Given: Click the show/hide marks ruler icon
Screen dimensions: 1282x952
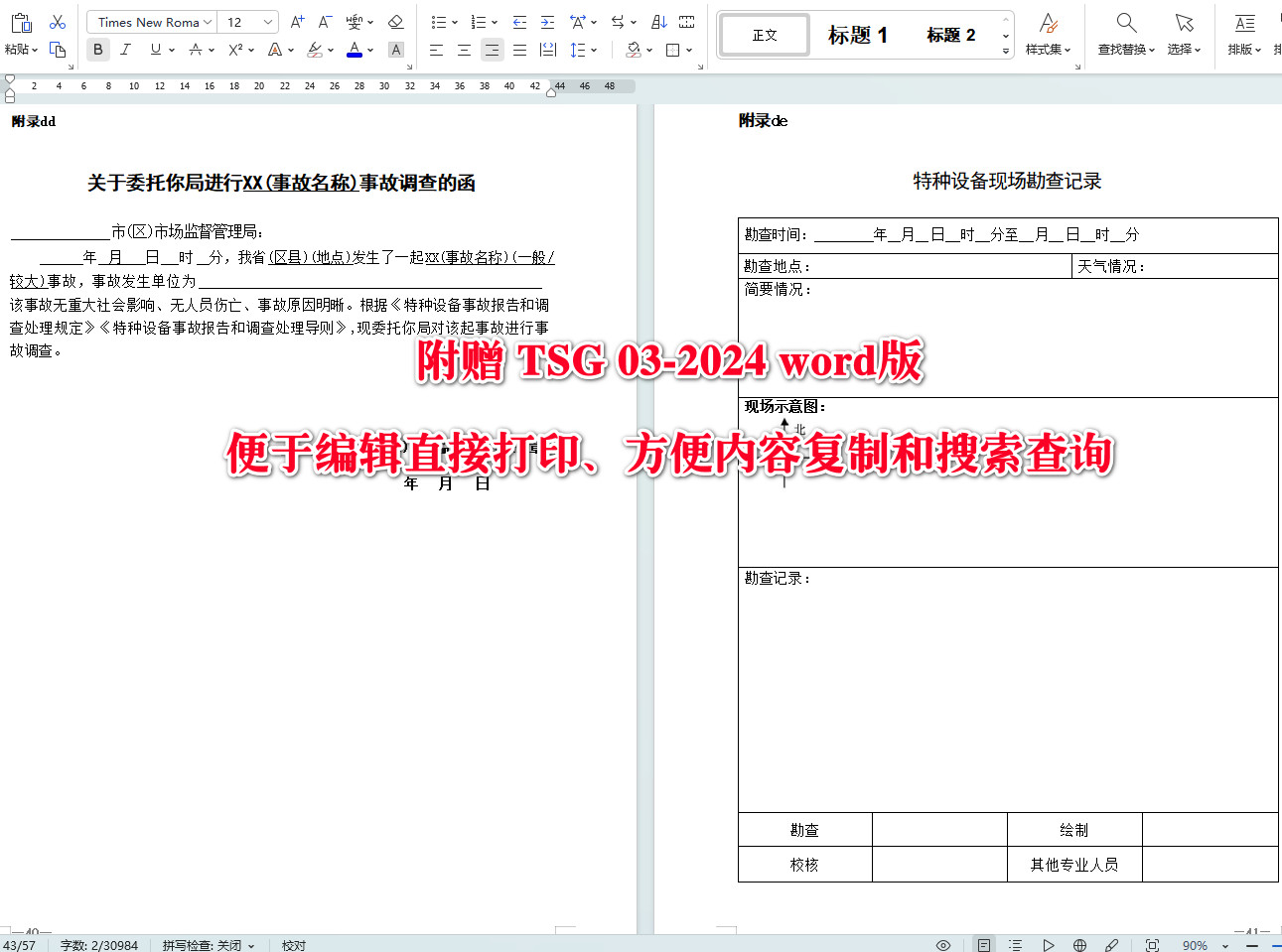Looking at the screenshot, I should (x=686, y=22).
